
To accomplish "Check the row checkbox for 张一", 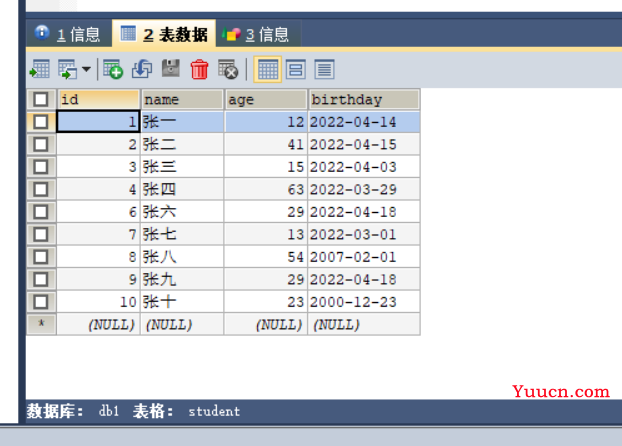I will [41, 122].
